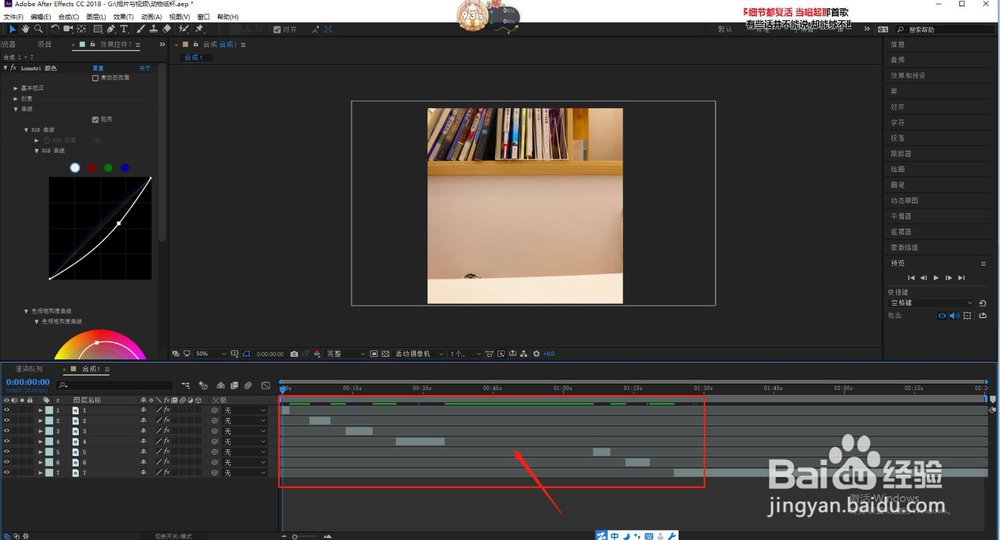1000x540 pixels.
Task: Open the 字符 panel
Action: [x=897, y=122]
